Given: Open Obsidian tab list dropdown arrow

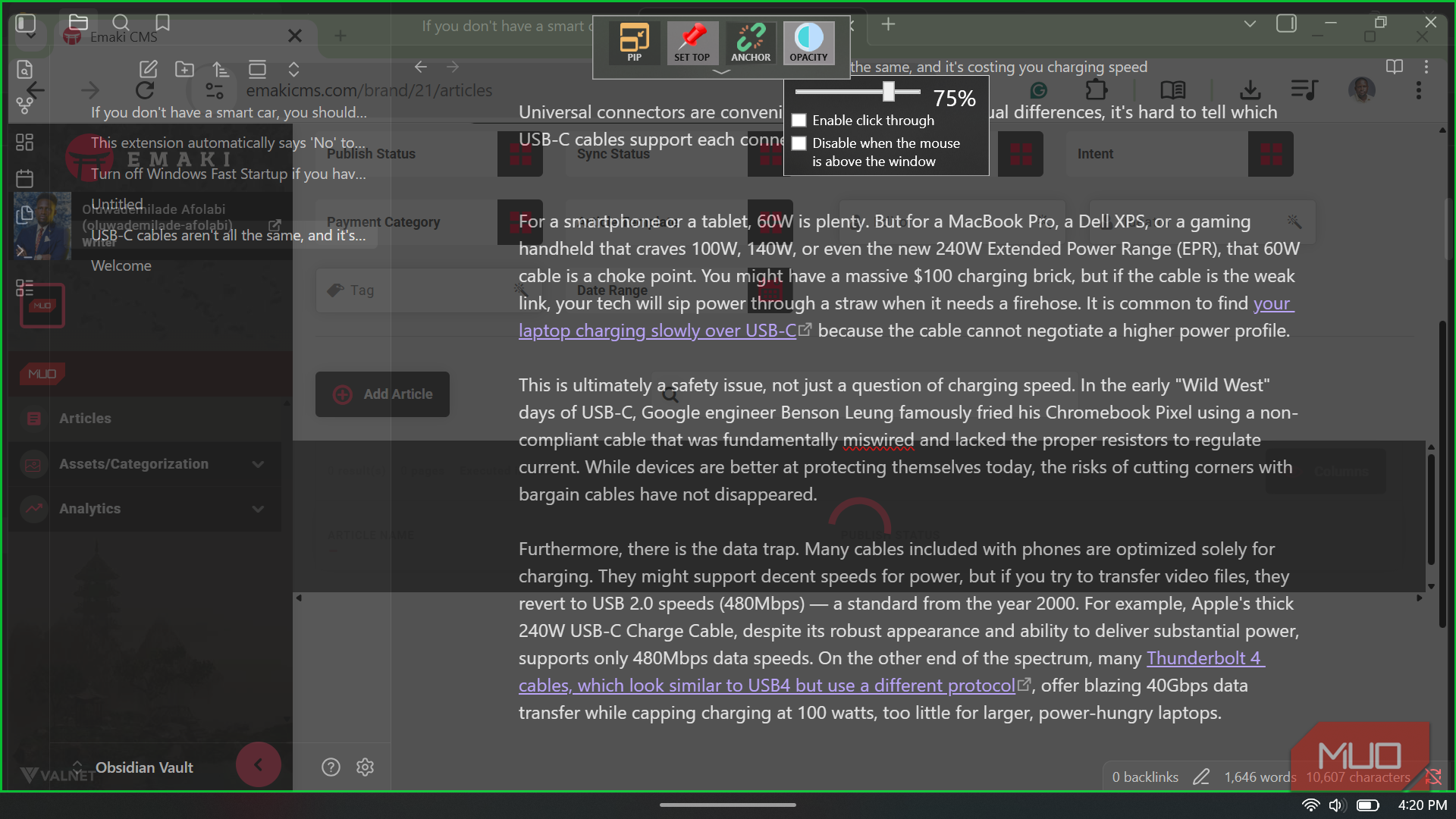Looking at the screenshot, I should click(1250, 24).
